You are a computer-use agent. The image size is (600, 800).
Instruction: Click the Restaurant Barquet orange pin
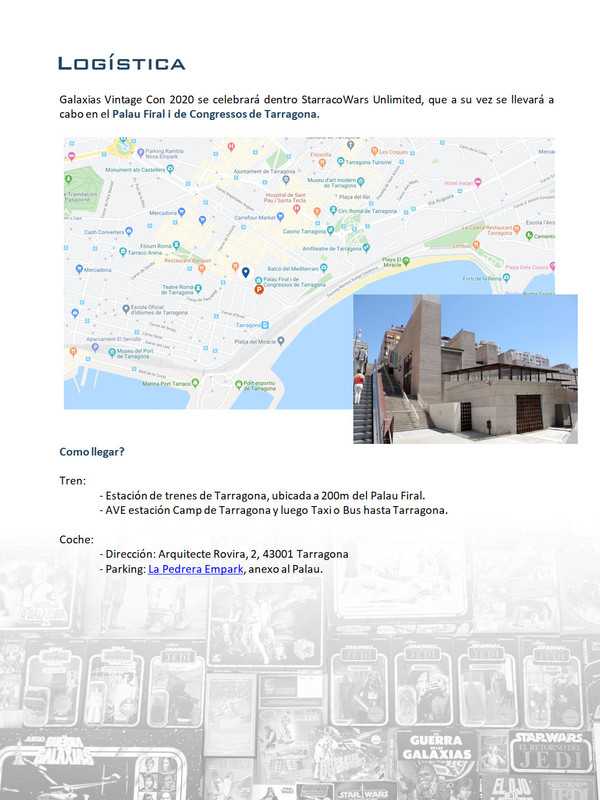pyautogui.click(x=202, y=268)
